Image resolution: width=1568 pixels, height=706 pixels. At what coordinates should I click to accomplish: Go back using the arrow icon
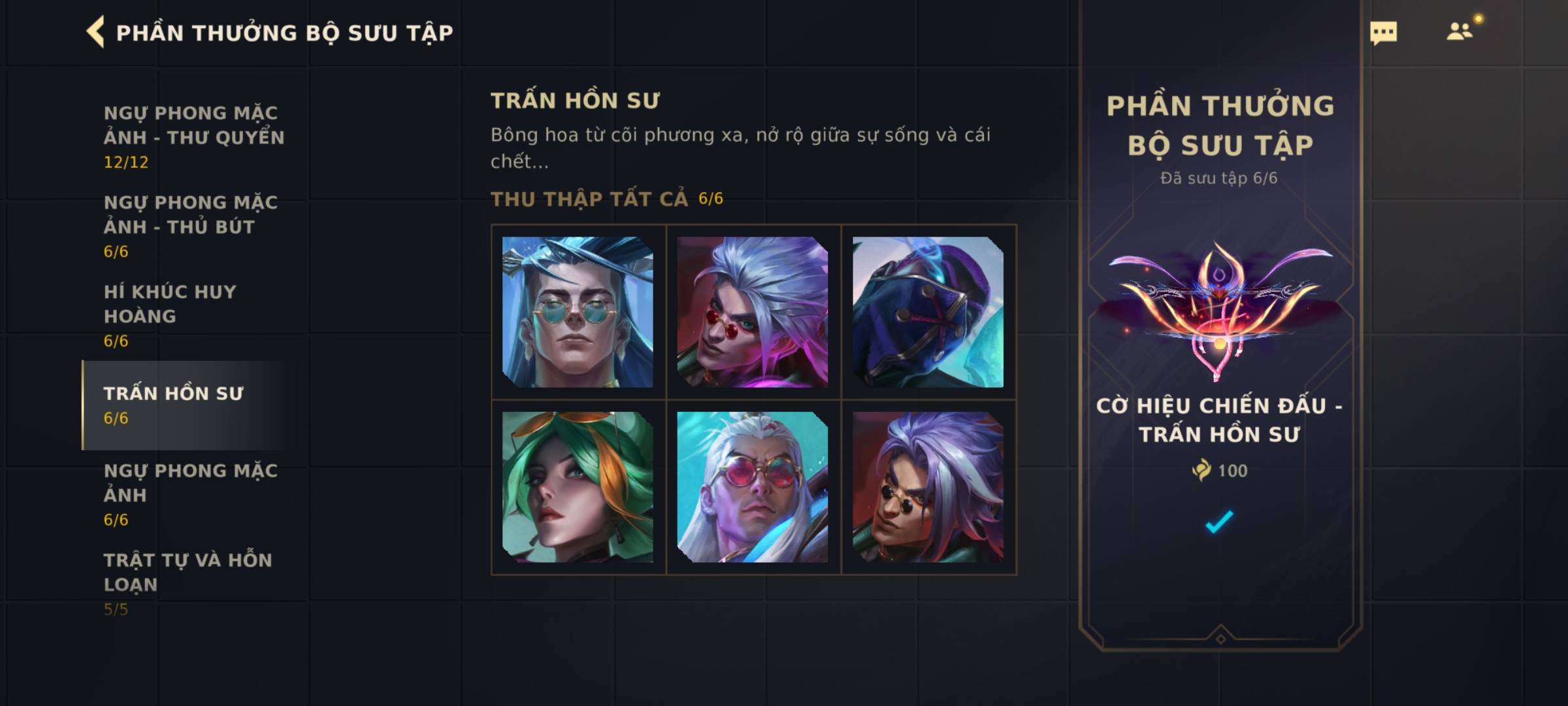coord(95,32)
